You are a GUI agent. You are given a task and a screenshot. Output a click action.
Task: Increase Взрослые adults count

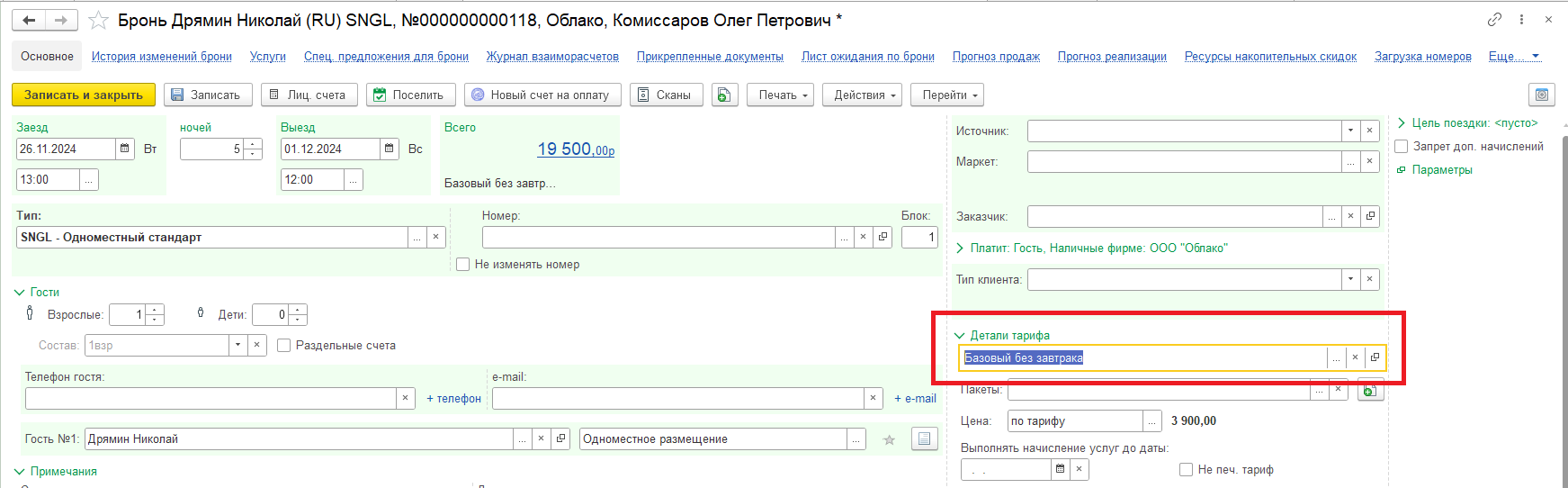pyautogui.click(x=155, y=310)
